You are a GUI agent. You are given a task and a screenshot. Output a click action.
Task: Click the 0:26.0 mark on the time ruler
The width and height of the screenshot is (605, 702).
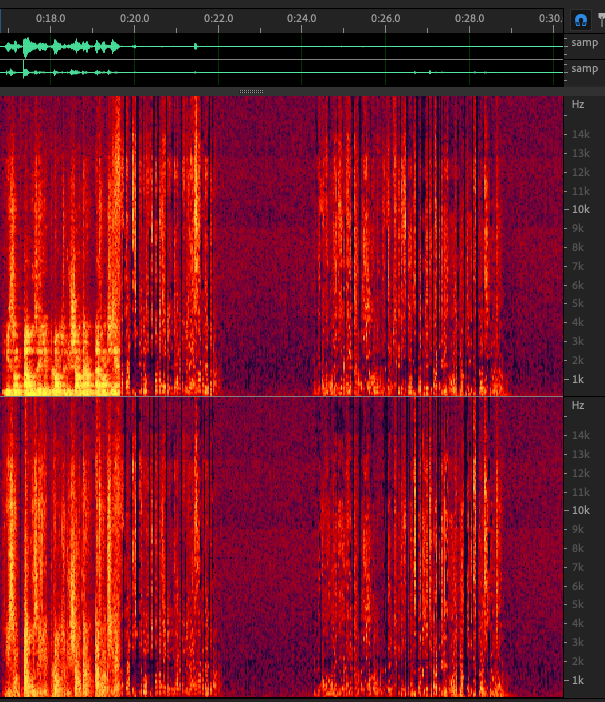[x=385, y=19]
